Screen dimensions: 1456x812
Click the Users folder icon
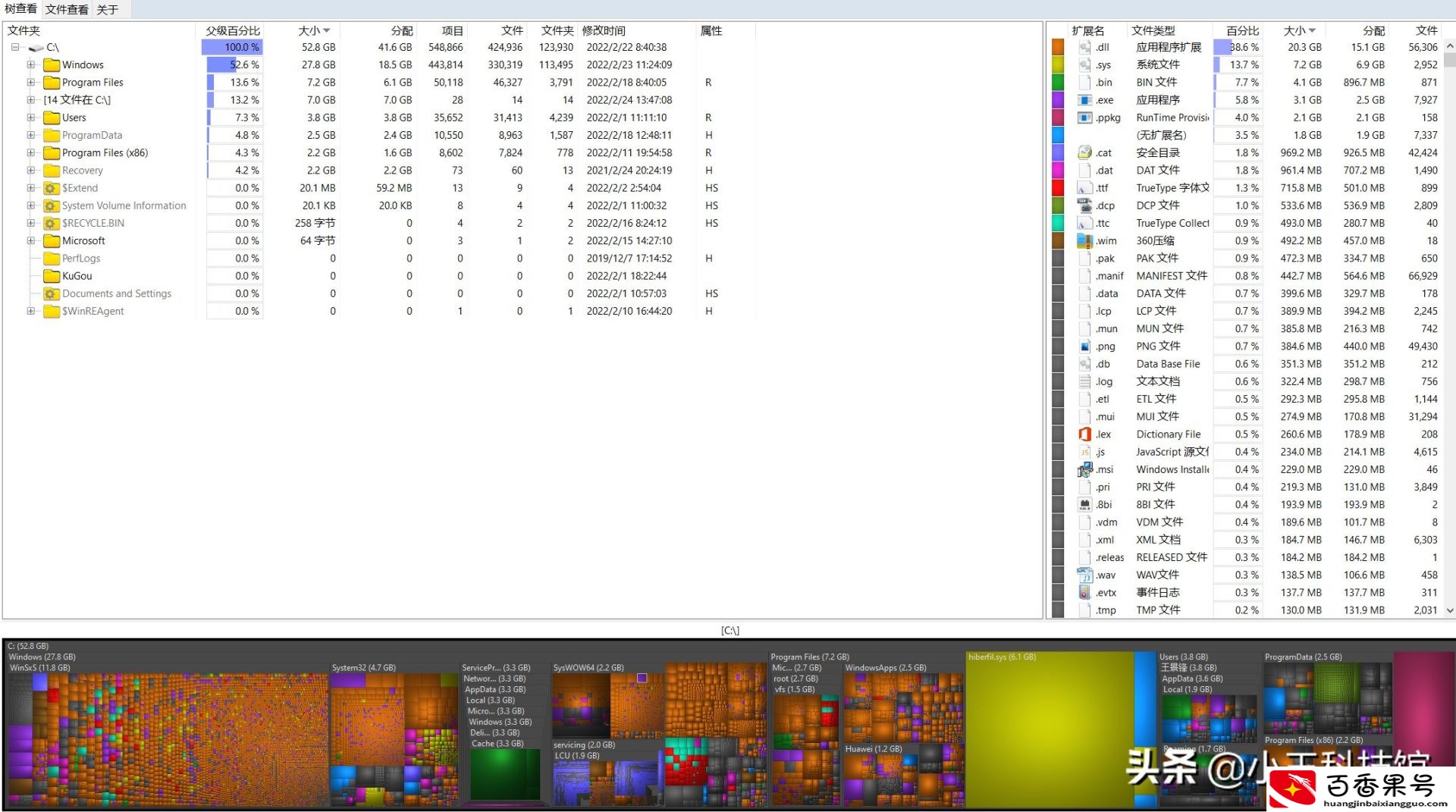click(x=52, y=118)
